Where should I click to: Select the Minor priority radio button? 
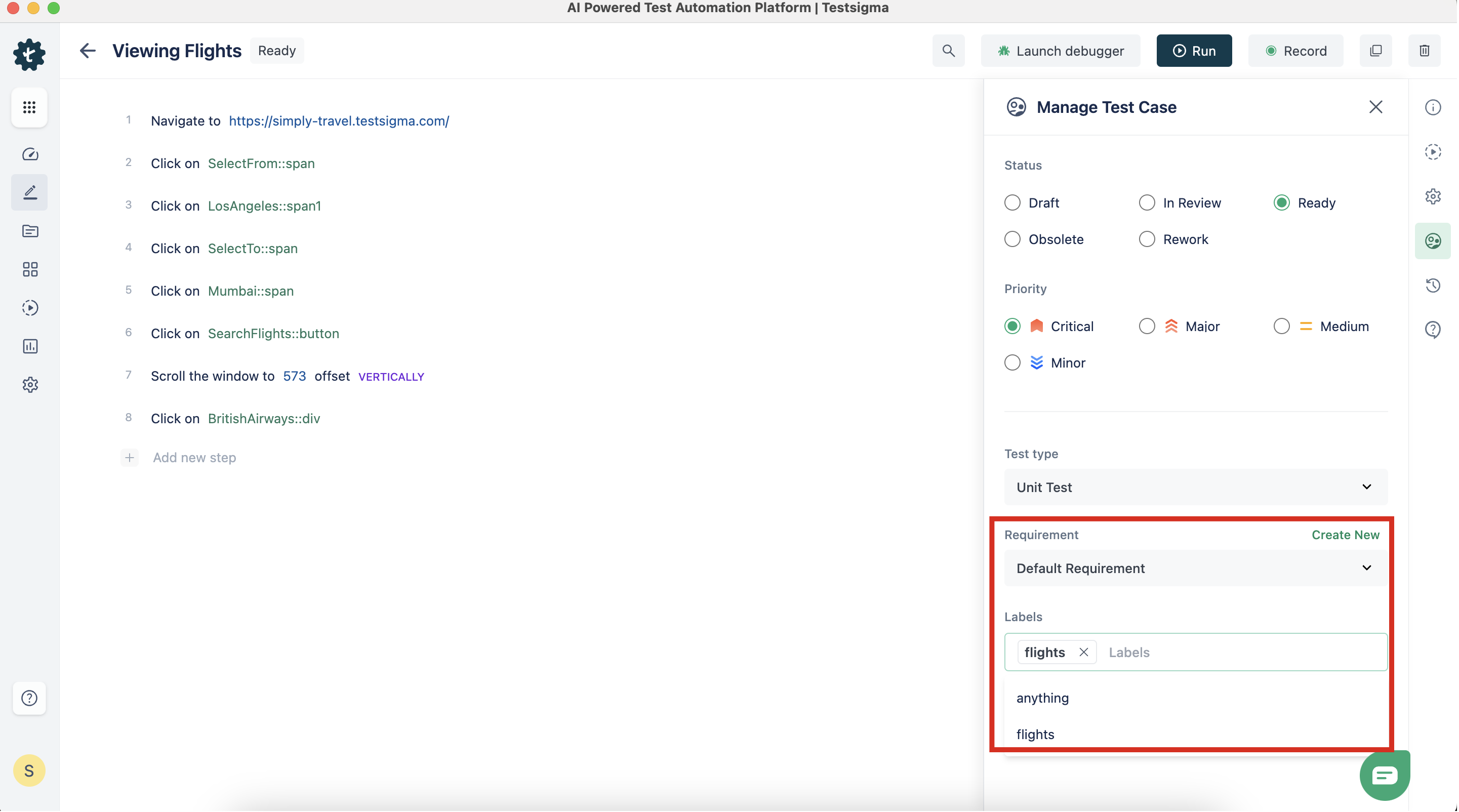(1012, 363)
